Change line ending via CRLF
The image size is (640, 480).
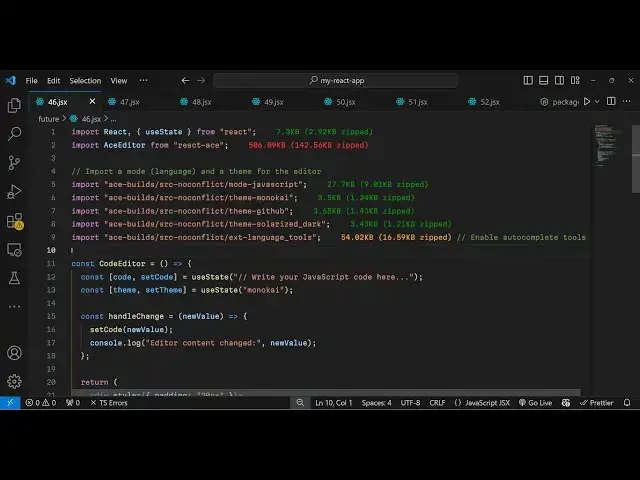(x=437, y=403)
